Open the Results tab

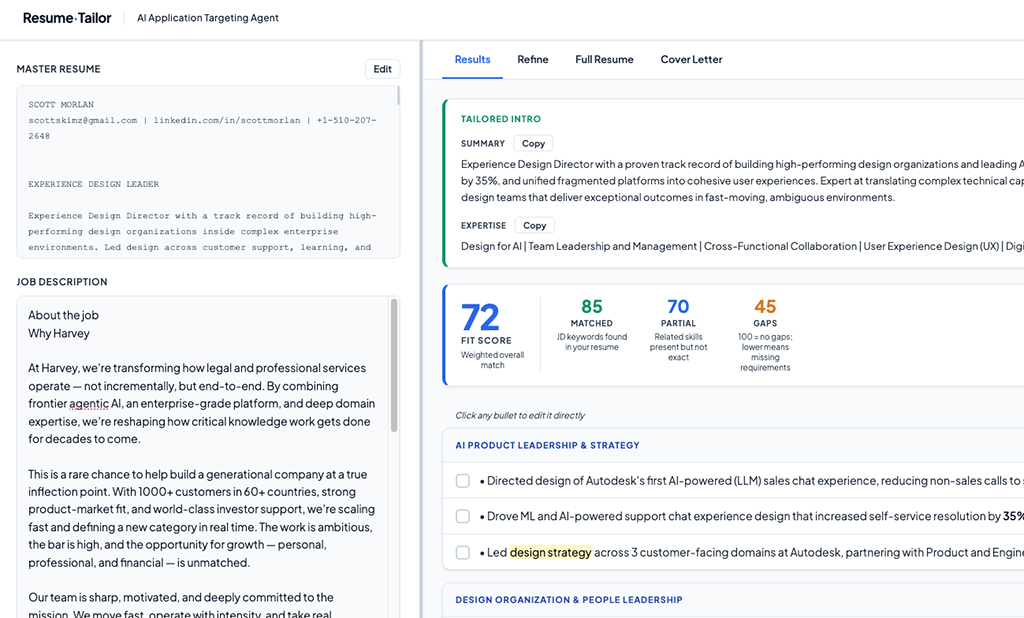(472, 59)
